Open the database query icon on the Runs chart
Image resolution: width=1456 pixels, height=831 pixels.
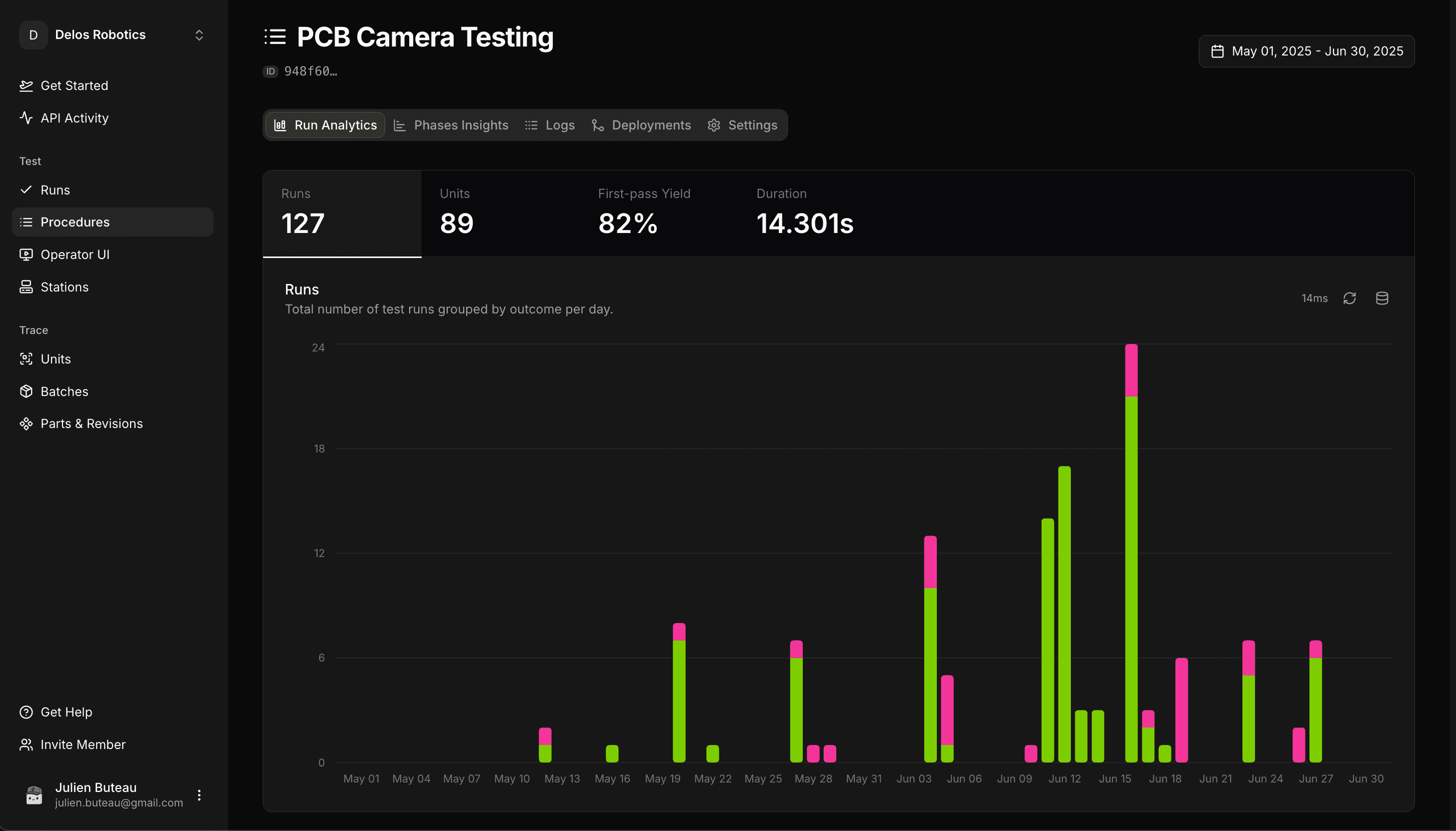click(1382, 298)
